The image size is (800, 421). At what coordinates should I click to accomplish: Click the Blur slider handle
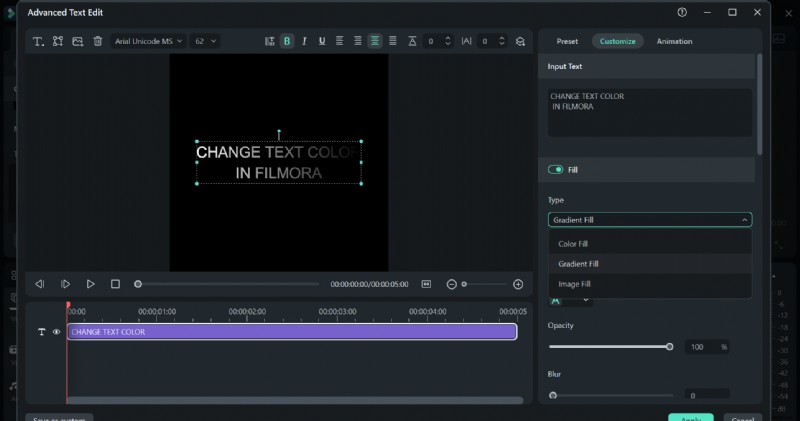(553, 395)
